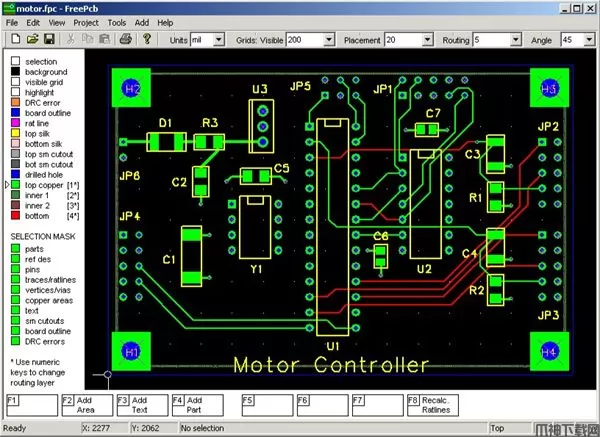Select mounting hole H3 on board

pos(549,88)
